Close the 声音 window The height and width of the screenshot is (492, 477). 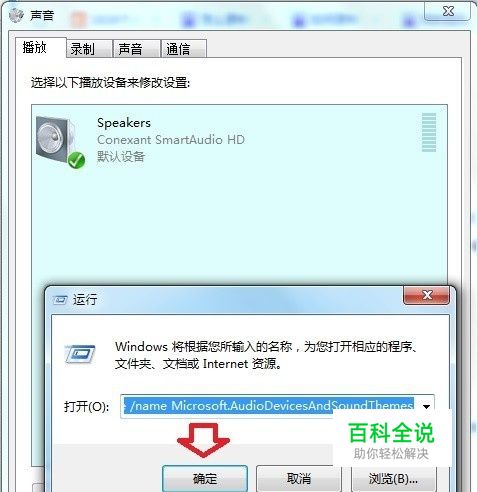[448, 11]
